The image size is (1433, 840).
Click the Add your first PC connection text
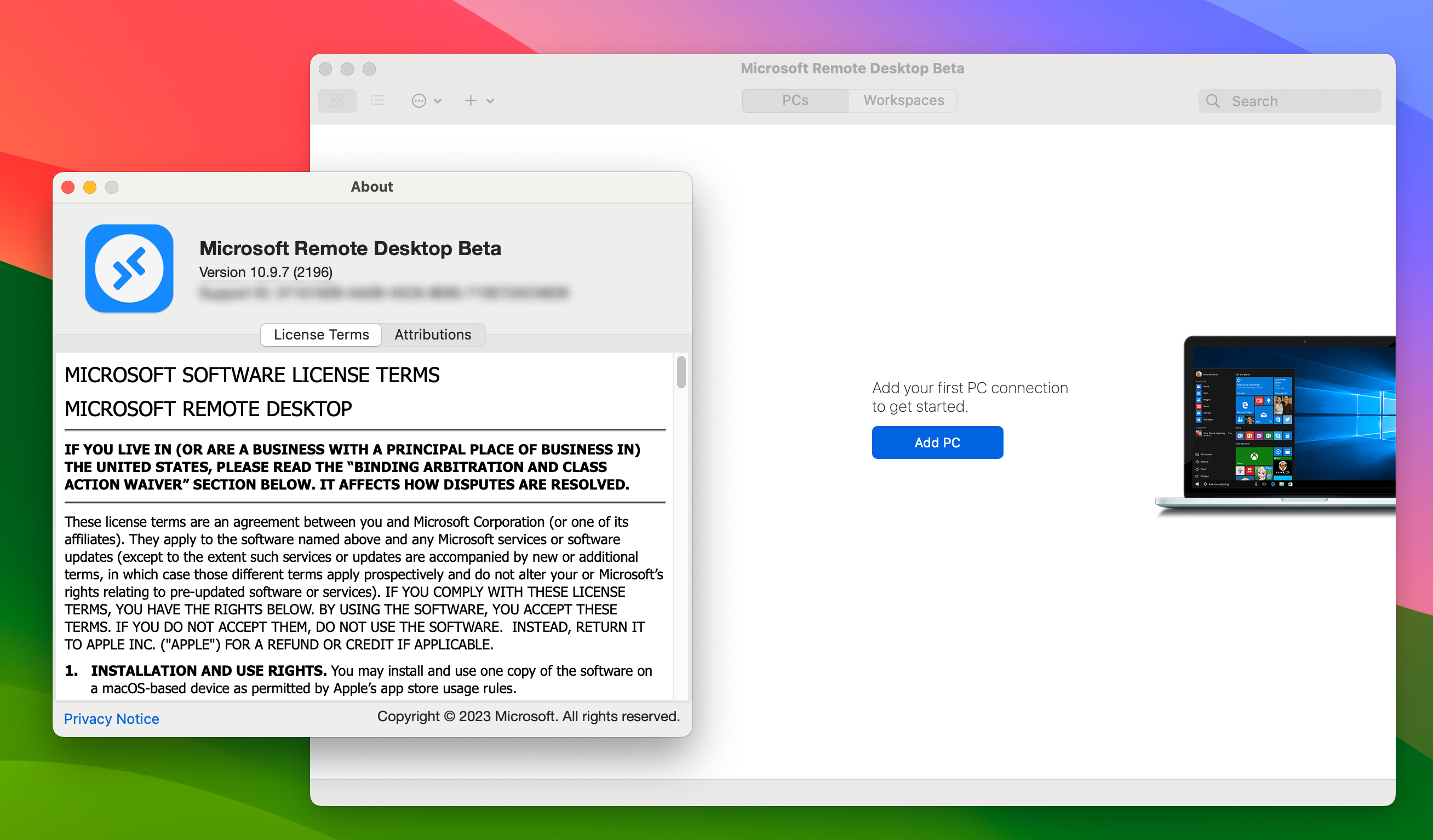(970, 397)
